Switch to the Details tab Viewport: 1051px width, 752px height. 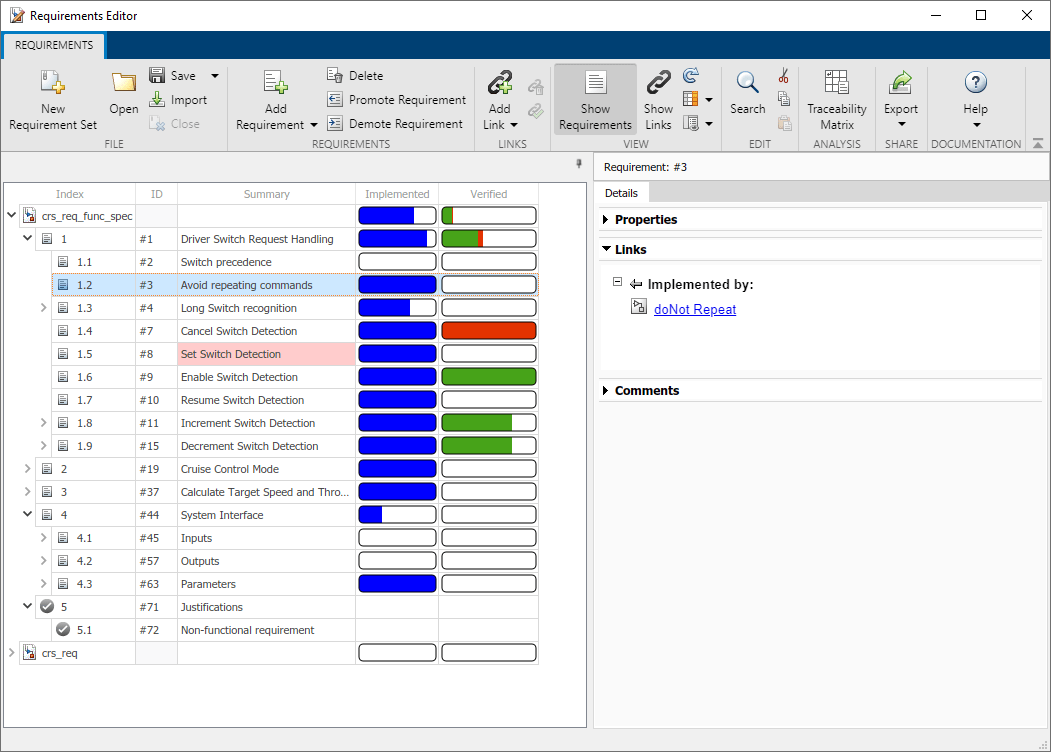tap(621, 192)
